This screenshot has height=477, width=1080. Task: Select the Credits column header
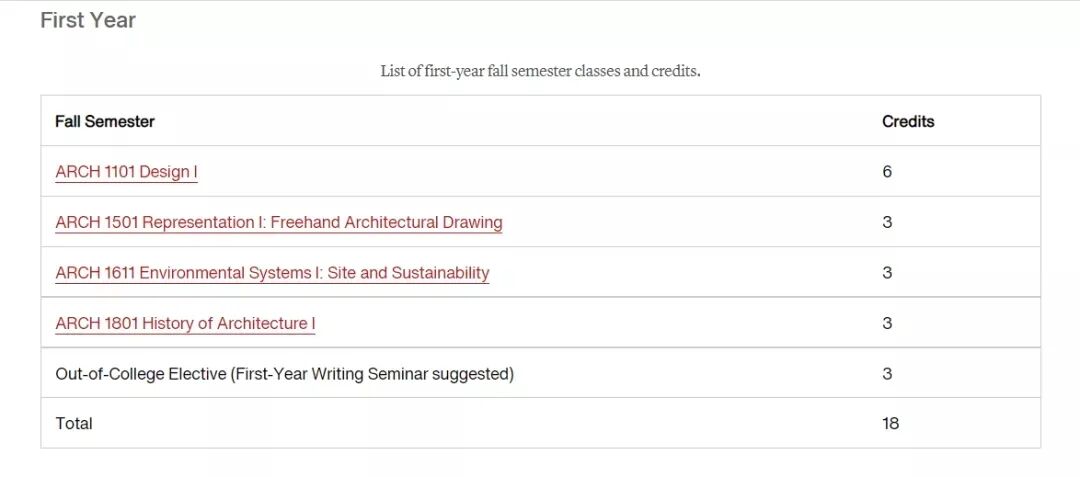(x=908, y=121)
